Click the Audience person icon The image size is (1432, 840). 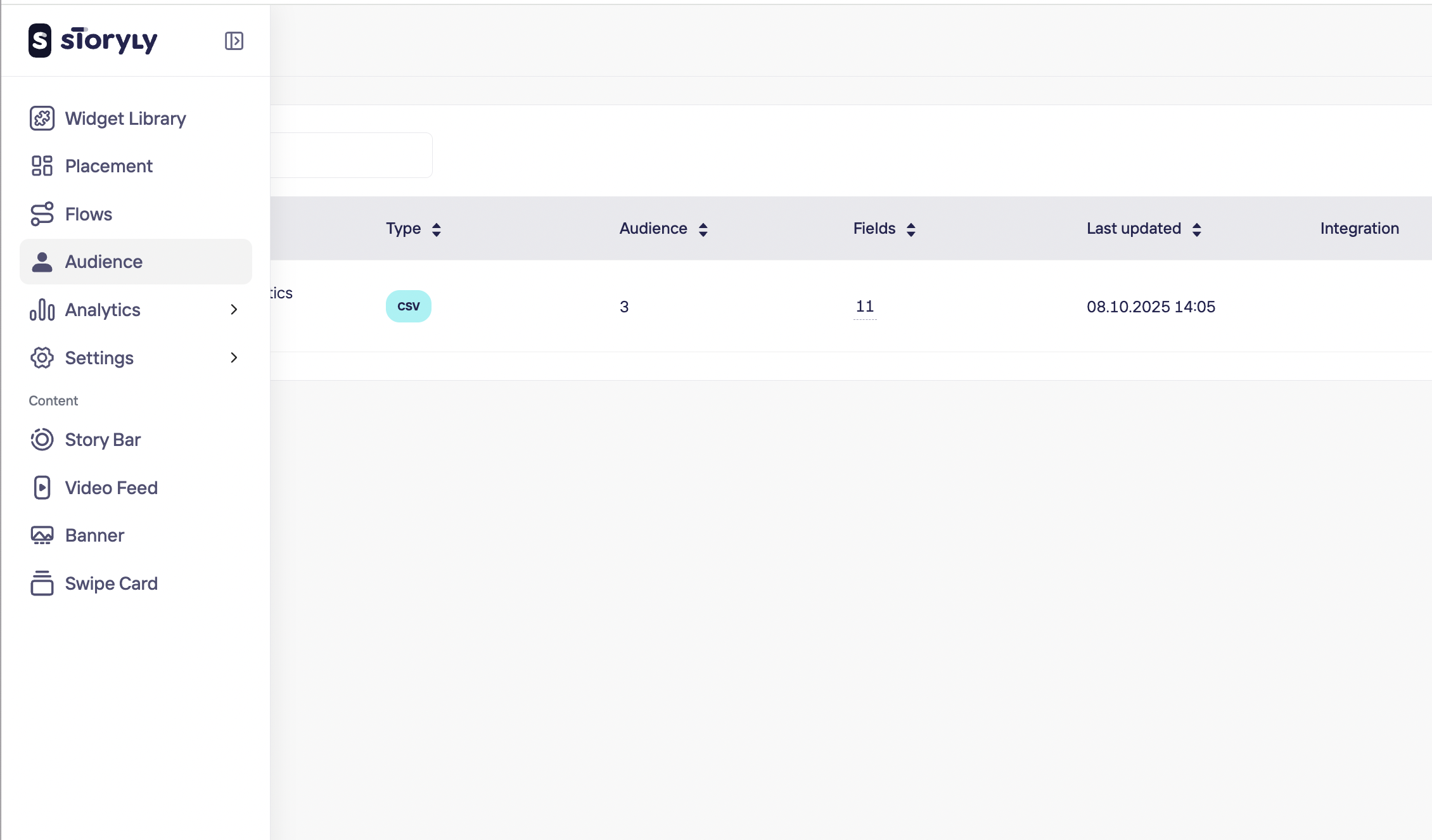point(42,262)
